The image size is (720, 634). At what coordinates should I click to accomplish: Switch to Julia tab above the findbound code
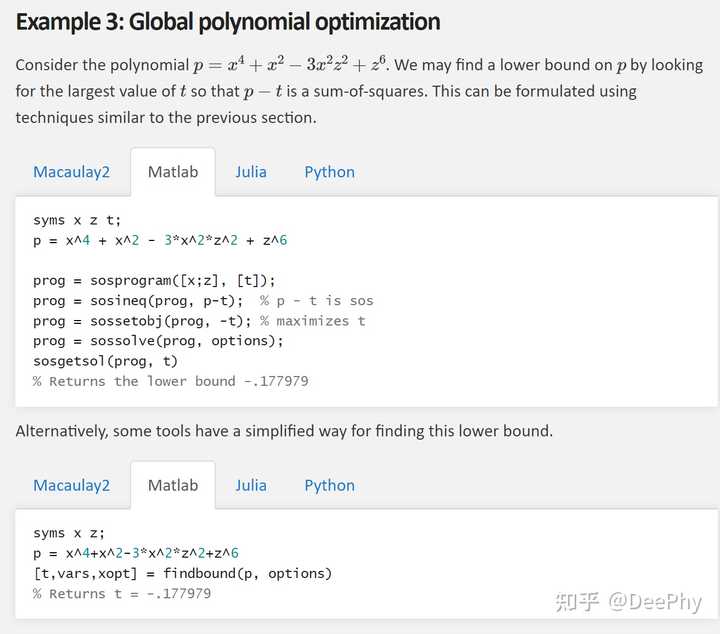pyautogui.click(x=251, y=485)
